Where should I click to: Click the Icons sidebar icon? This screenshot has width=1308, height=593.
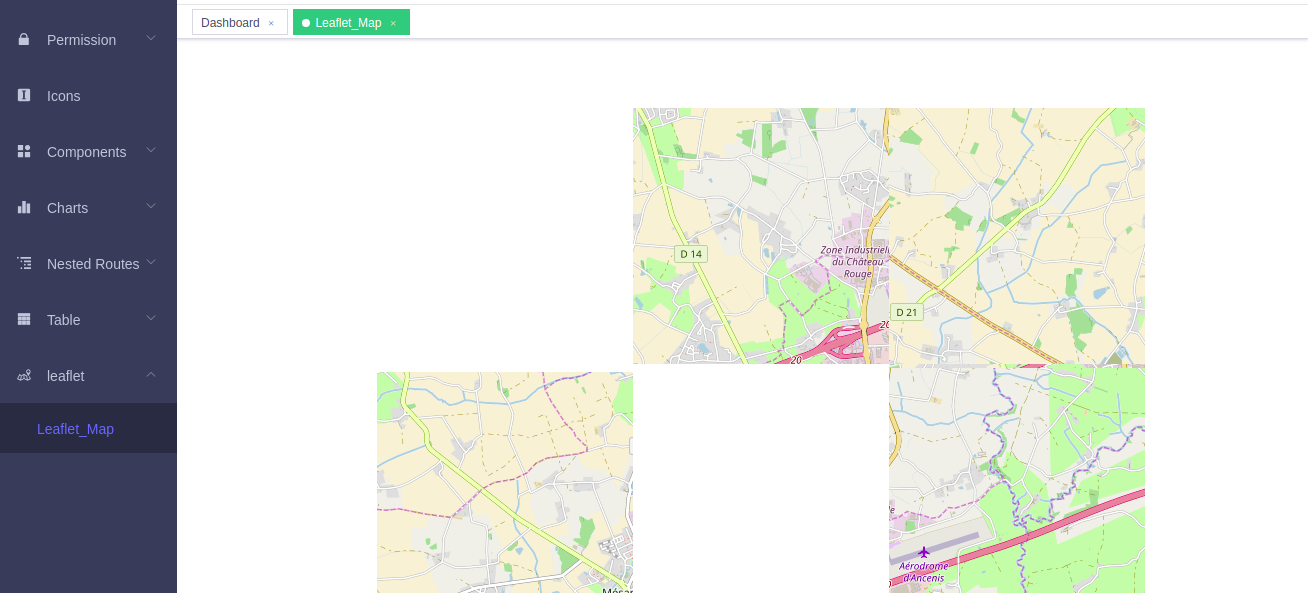(x=22, y=95)
